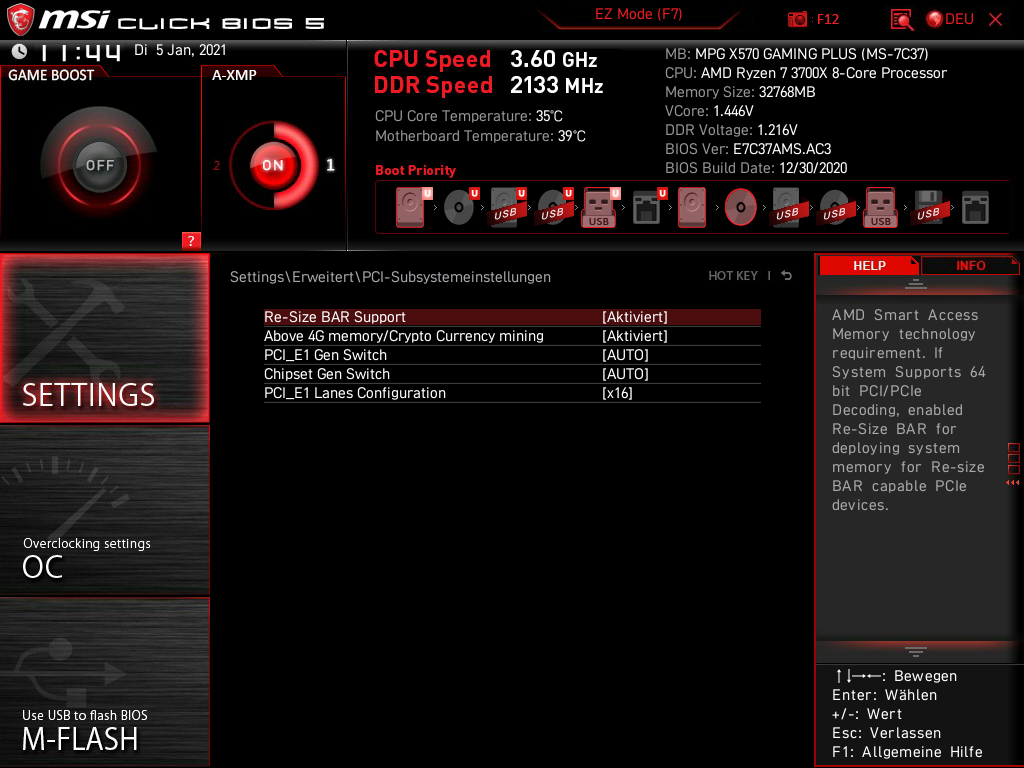
Task: Switch to the INFO tab
Action: coord(970,265)
